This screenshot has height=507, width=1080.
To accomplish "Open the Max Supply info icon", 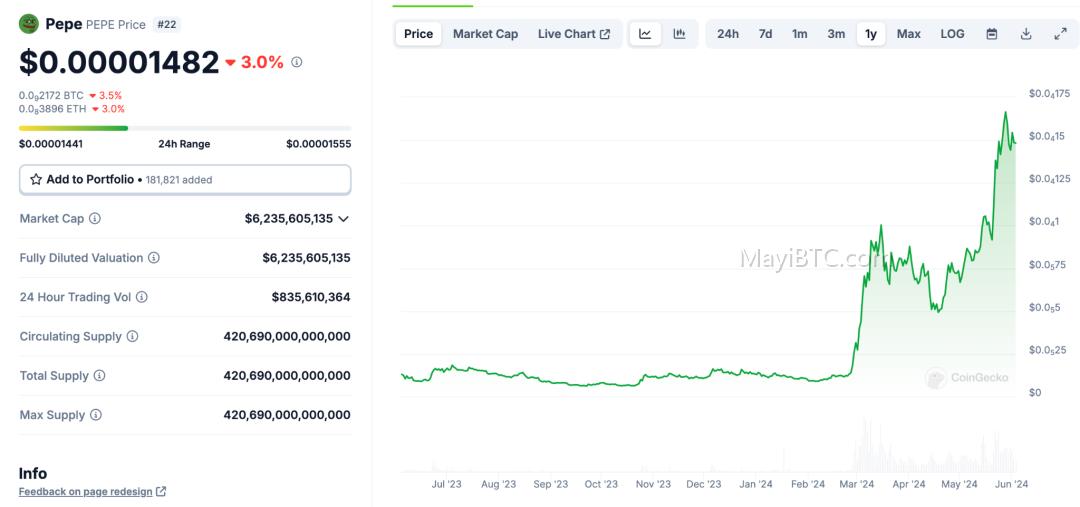I will (96, 415).
